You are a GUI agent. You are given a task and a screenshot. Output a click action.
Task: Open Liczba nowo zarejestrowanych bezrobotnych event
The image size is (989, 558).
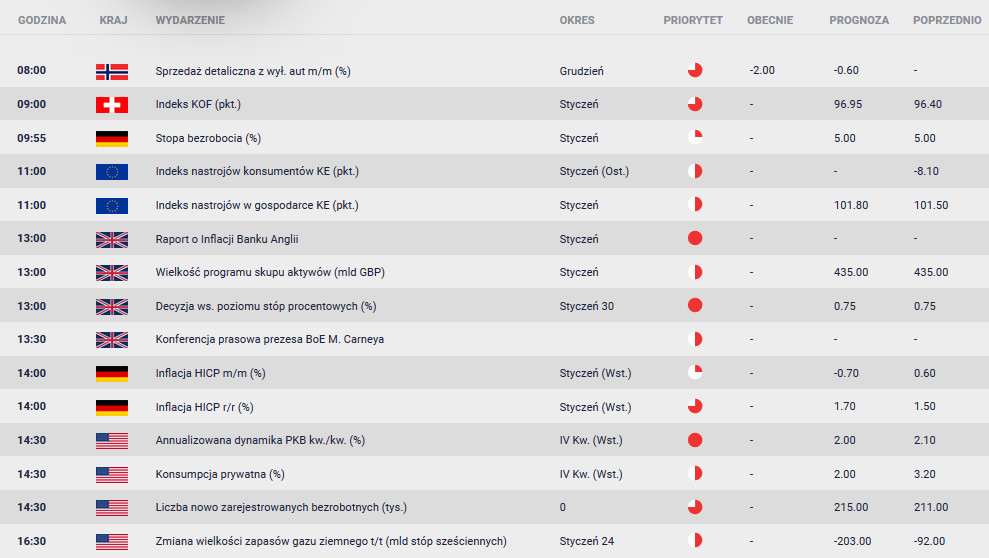coord(281,508)
